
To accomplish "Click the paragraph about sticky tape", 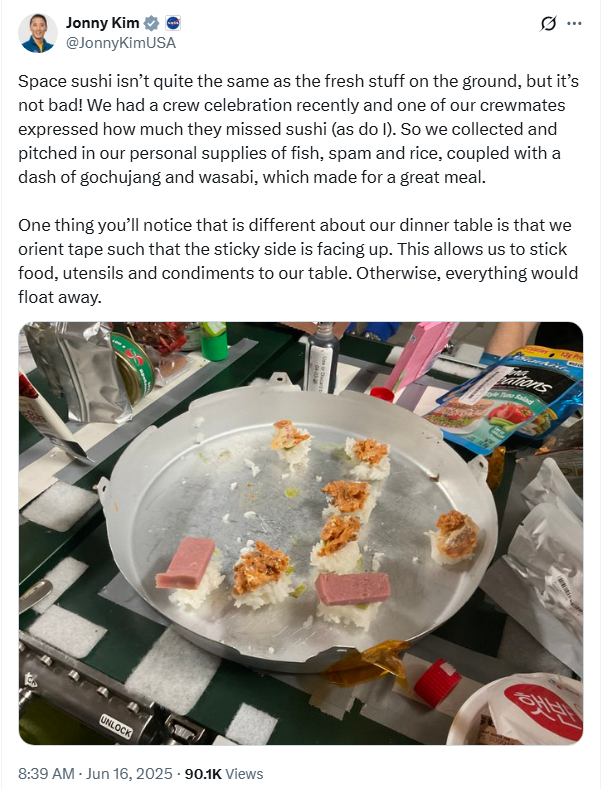I will [x=298, y=261].
